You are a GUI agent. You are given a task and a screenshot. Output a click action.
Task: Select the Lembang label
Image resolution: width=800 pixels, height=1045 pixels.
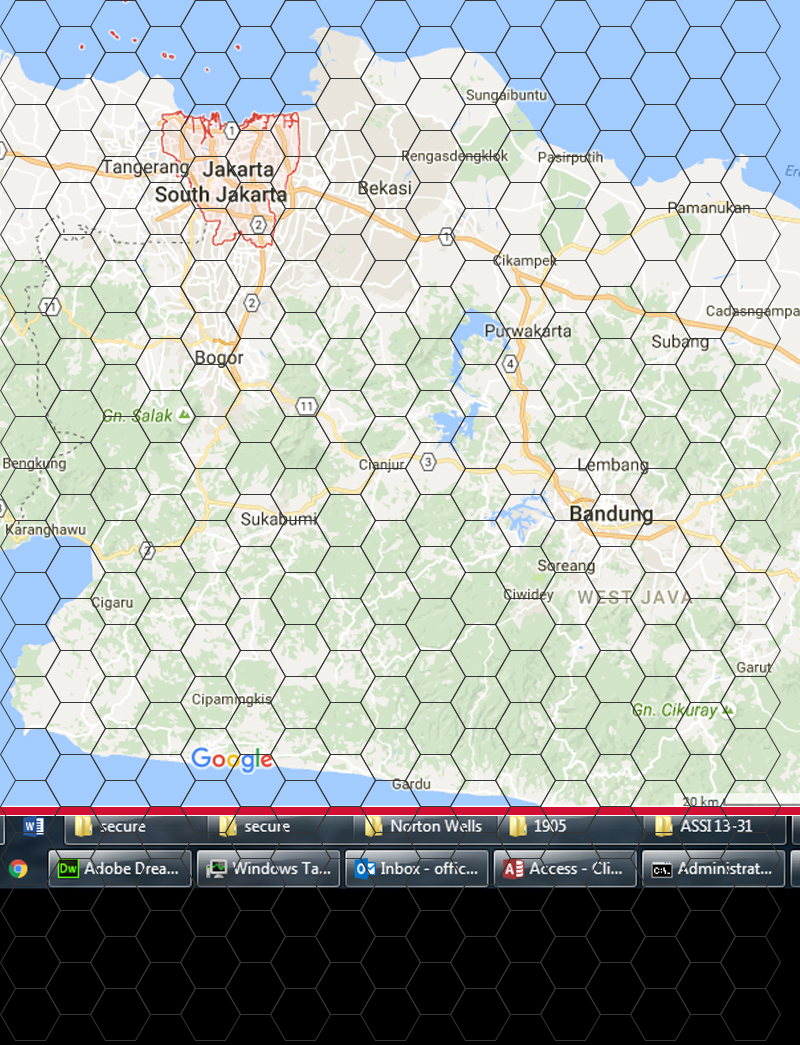pyautogui.click(x=613, y=465)
